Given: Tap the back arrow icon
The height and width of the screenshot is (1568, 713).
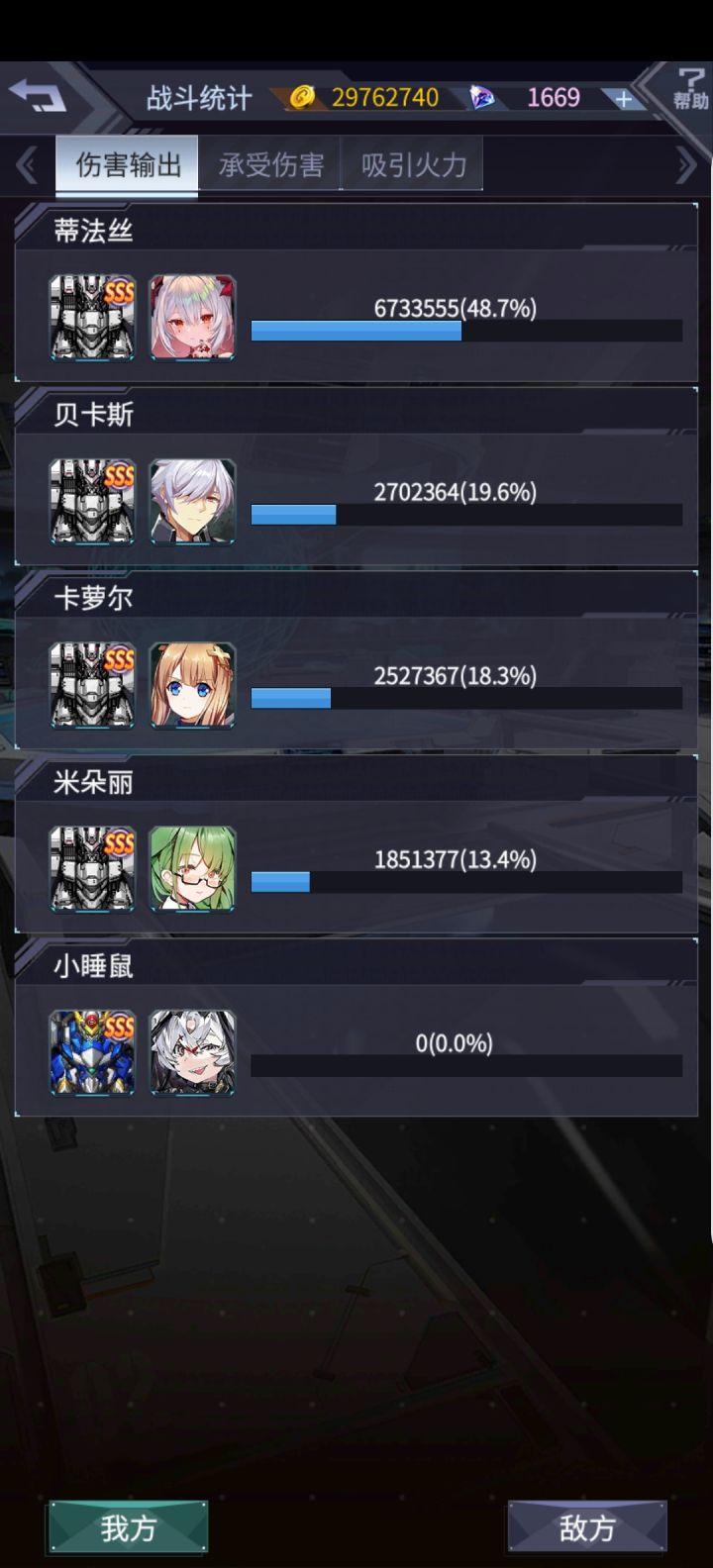Looking at the screenshot, I should click(x=38, y=96).
